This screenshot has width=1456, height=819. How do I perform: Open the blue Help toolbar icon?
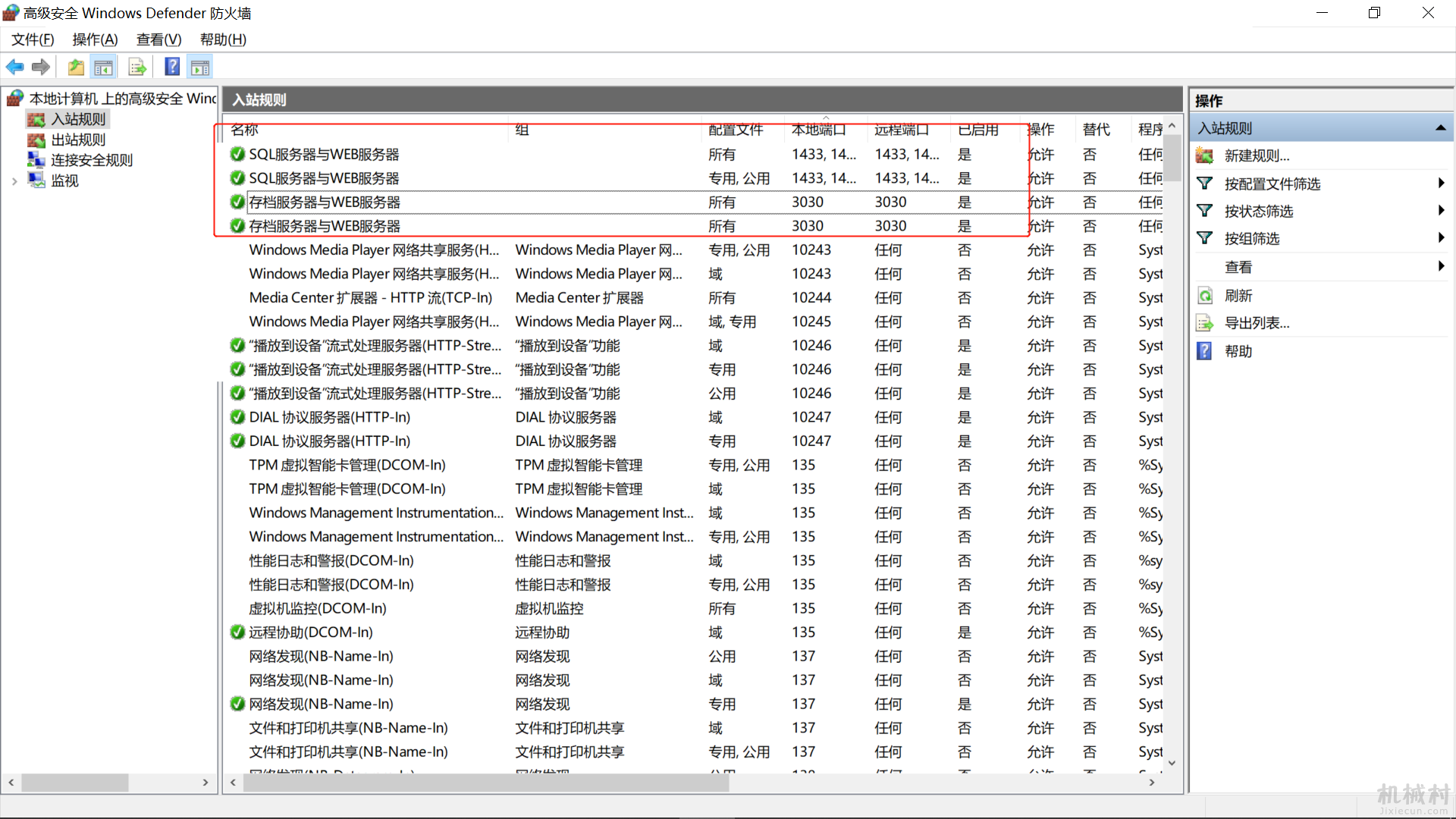(x=173, y=67)
